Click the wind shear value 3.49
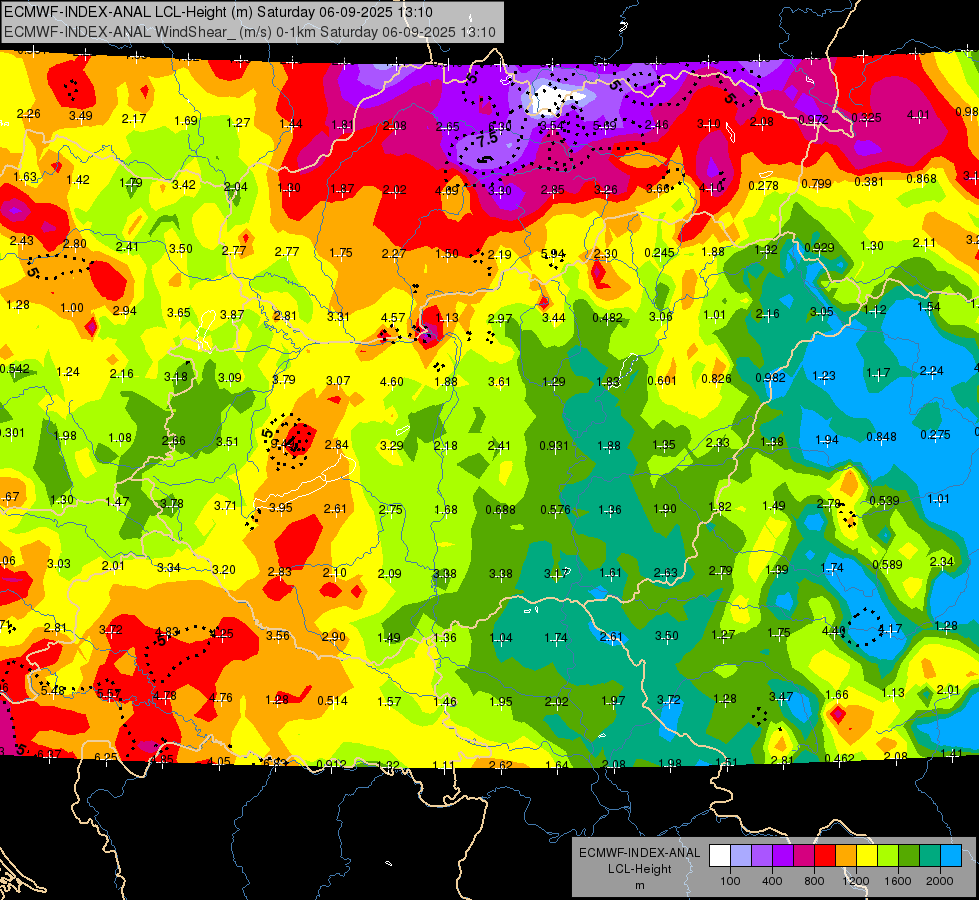This screenshot has height=900, width=979. (81, 116)
